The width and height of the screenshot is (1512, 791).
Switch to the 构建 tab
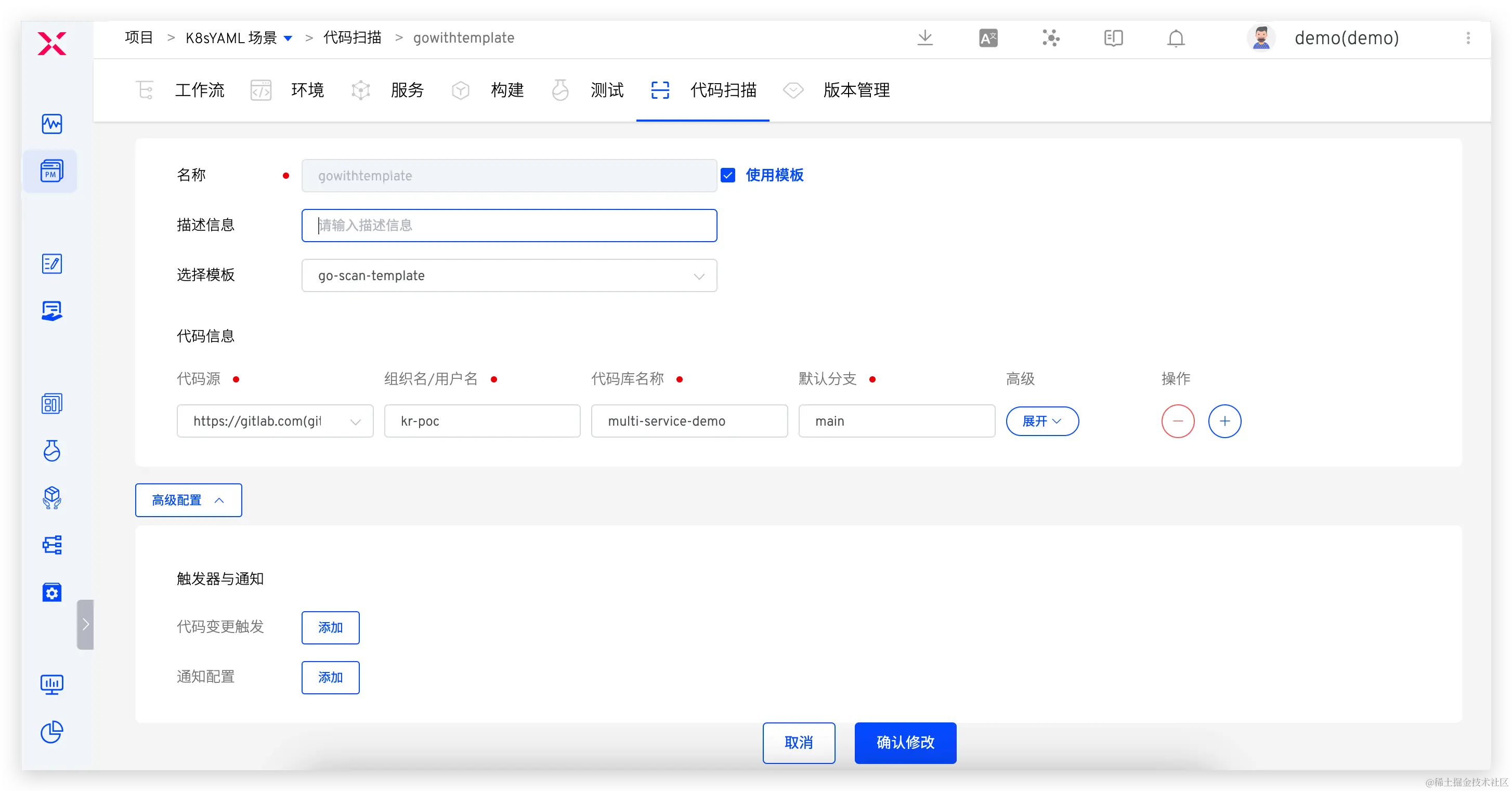pos(507,90)
